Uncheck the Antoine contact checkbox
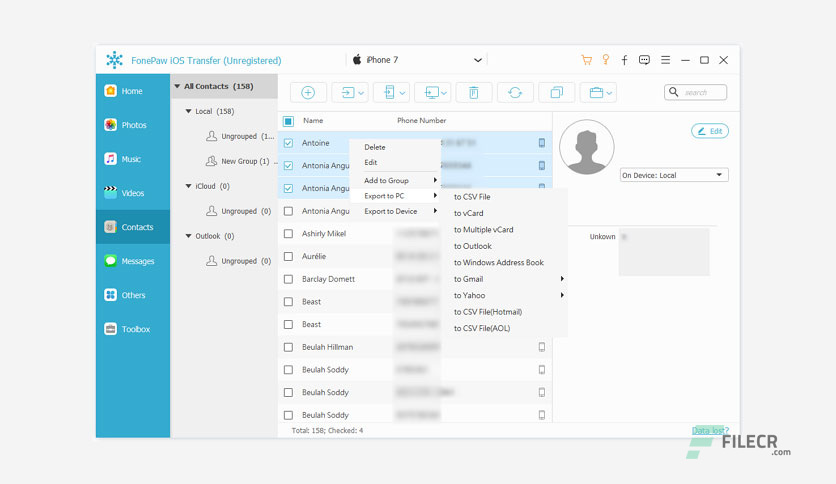The image size is (836, 484). pyautogui.click(x=288, y=143)
